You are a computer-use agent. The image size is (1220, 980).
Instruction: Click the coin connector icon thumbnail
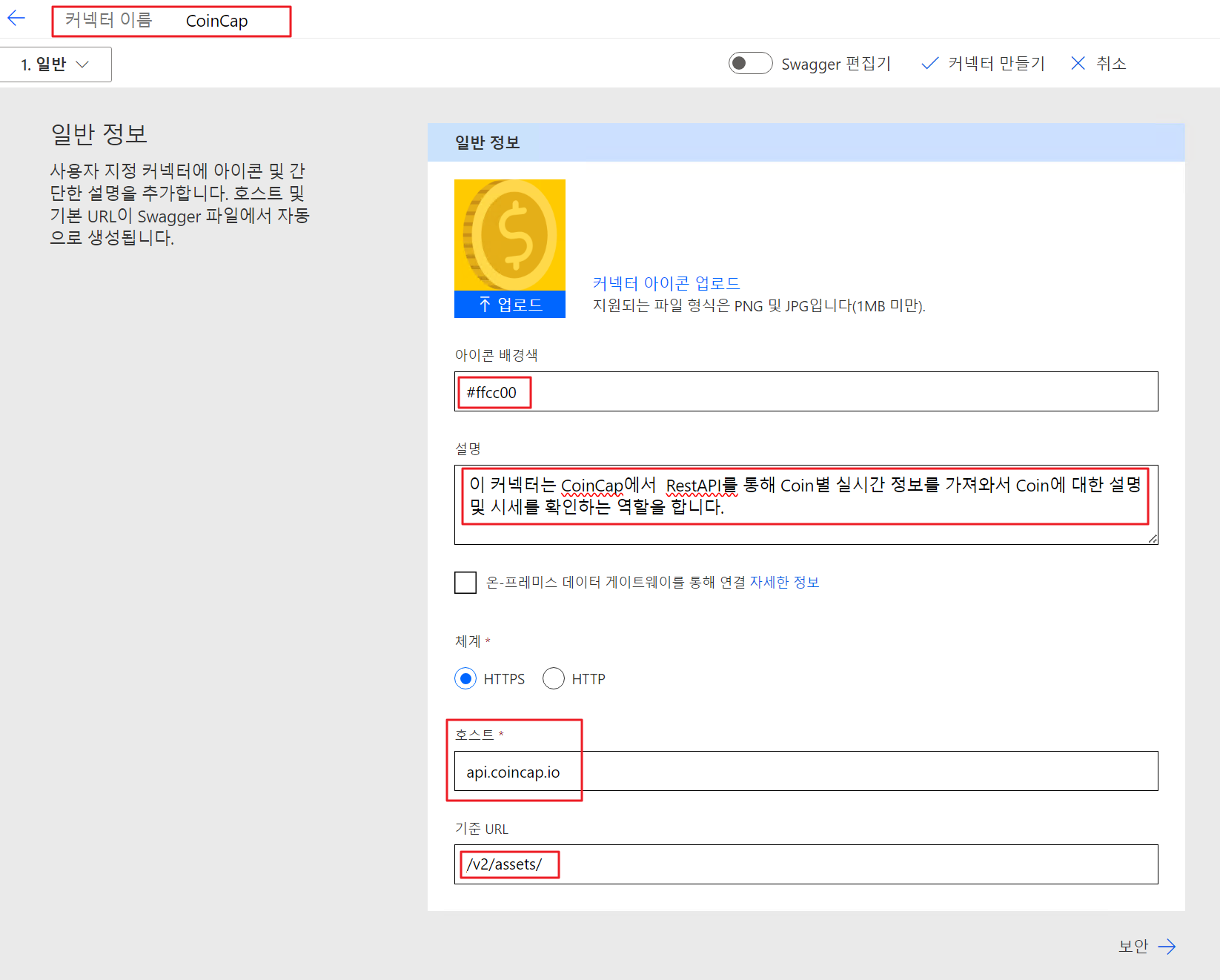pos(510,235)
